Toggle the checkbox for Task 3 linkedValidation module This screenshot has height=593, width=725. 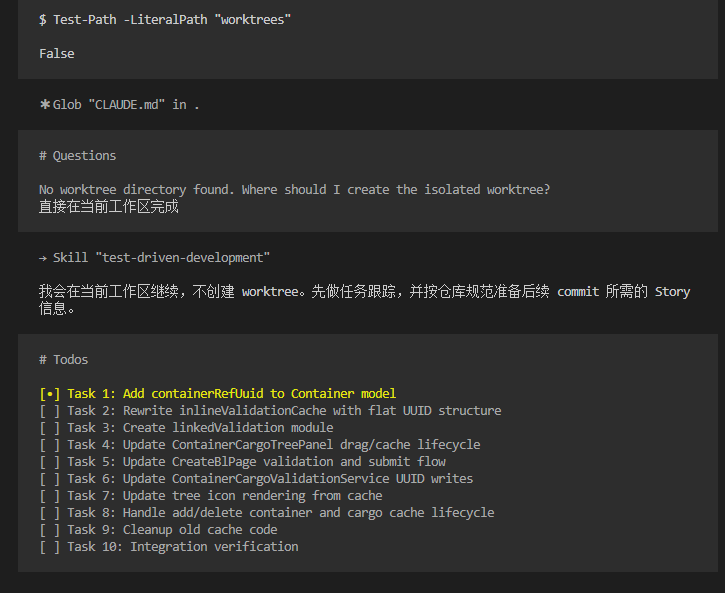(x=49, y=428)
